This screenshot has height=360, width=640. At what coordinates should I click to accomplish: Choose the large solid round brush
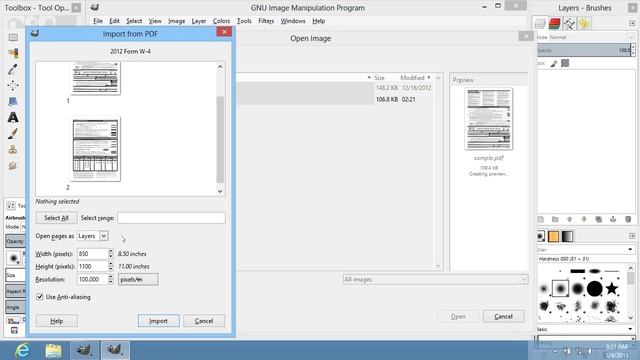[595, 289]
